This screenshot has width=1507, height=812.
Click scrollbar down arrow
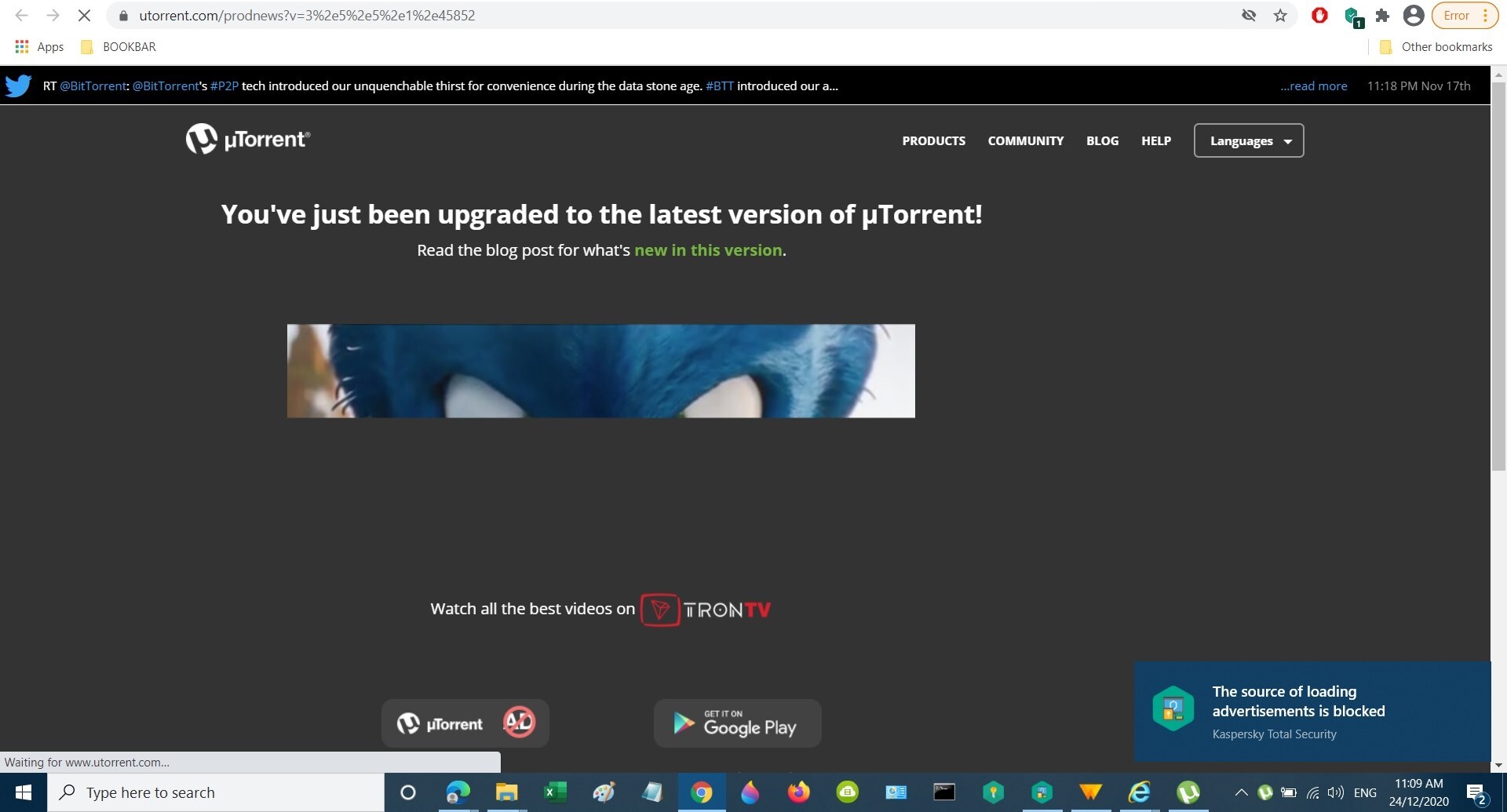pyautogui.click(x=1498, y=765)
